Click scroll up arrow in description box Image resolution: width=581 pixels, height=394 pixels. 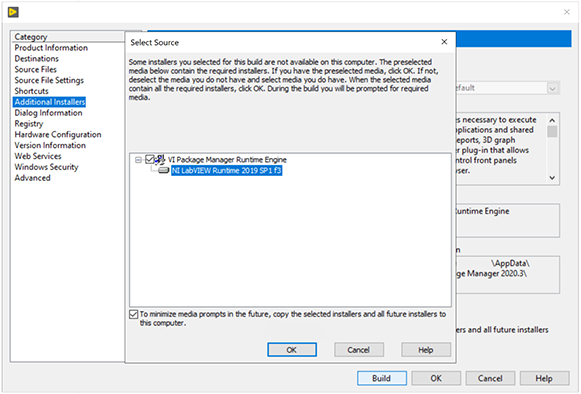click(x=552, y=120)
